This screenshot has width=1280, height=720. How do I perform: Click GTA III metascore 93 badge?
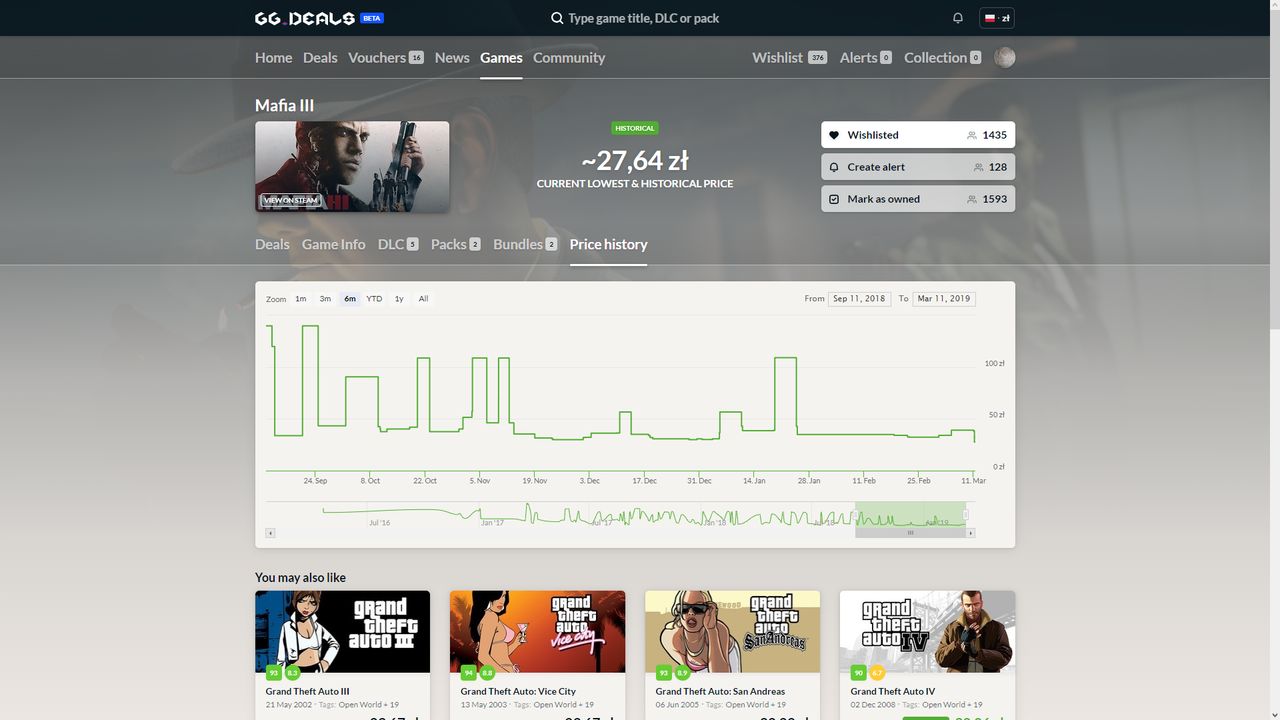click(272, 673)
